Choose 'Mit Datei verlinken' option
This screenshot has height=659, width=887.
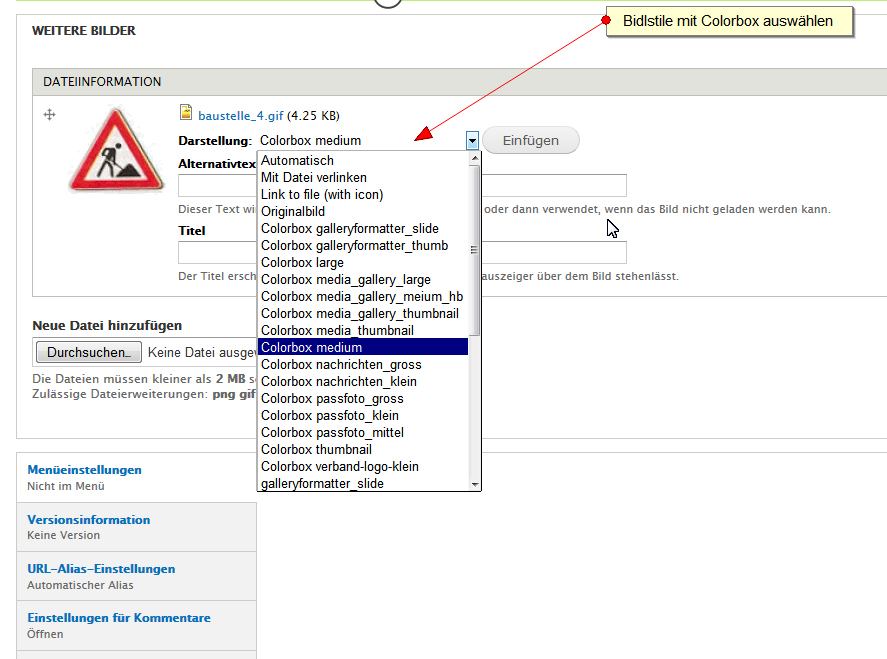[313, 177]
